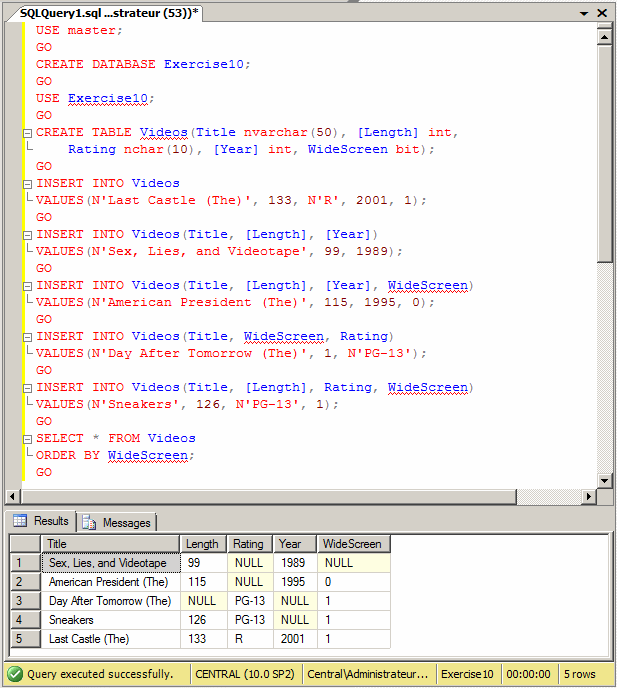Click the Central\Administrateur login status entry
617x688 pixels.
click(368, 674)
